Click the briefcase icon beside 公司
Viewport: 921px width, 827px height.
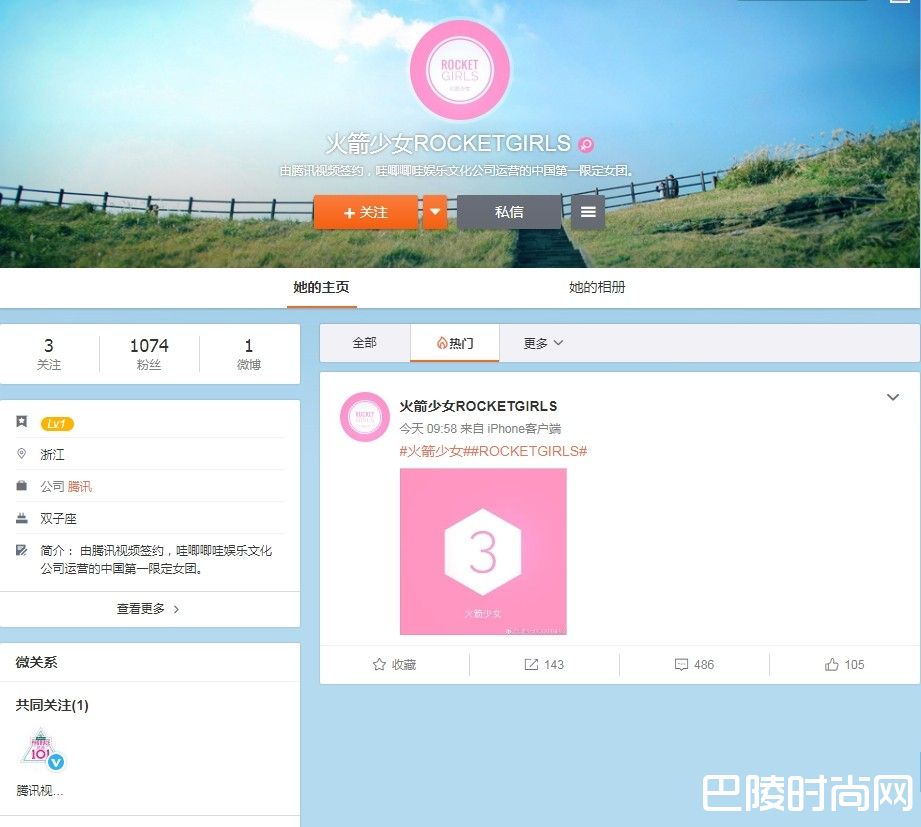click(22, 485)
